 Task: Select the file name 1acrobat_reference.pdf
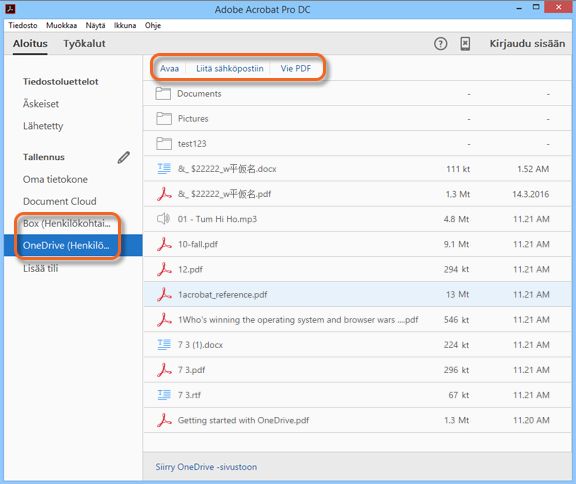click(x=223, y=295)
